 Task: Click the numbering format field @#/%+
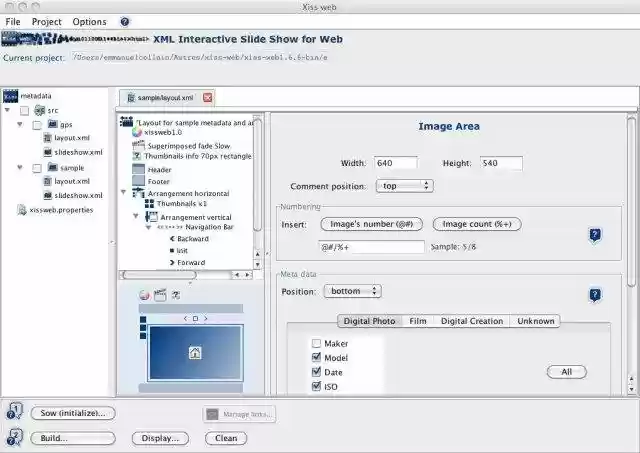click(x=371, y=247)
